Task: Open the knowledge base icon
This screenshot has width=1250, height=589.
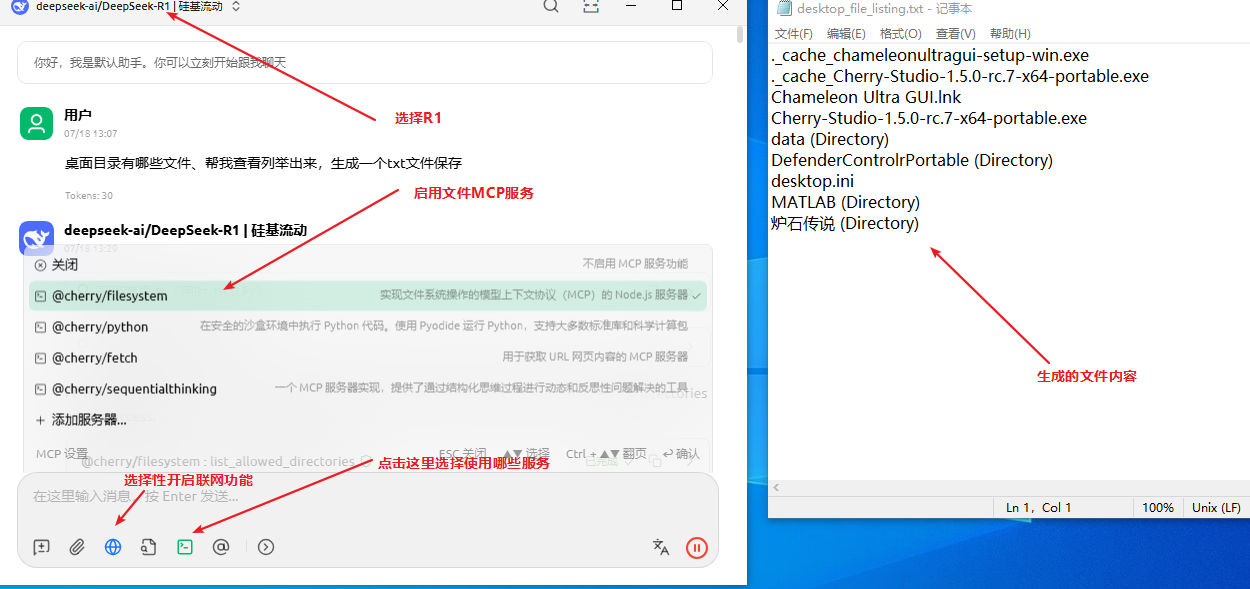Action: click(x=149, y=547)
